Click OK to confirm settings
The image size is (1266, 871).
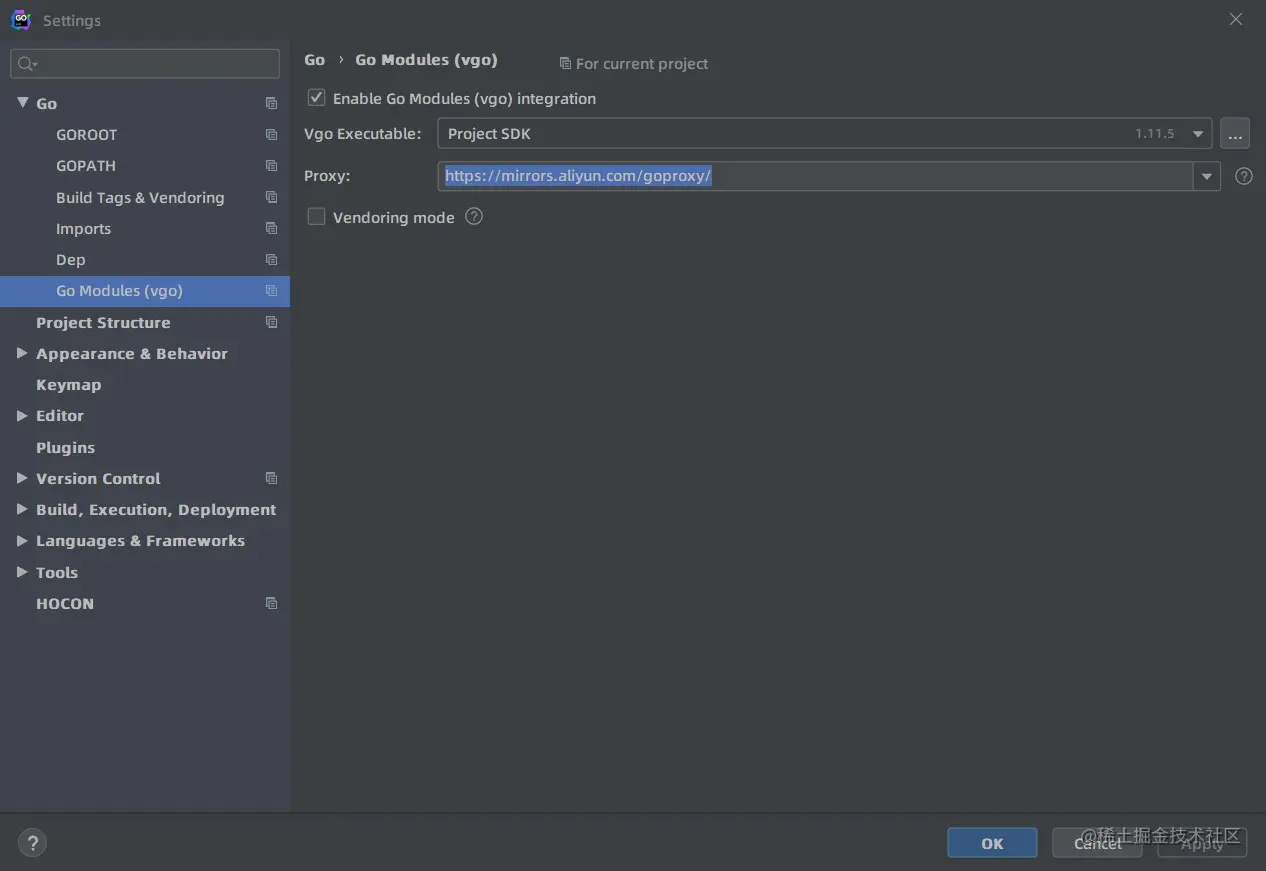click(x=992, y=843)
